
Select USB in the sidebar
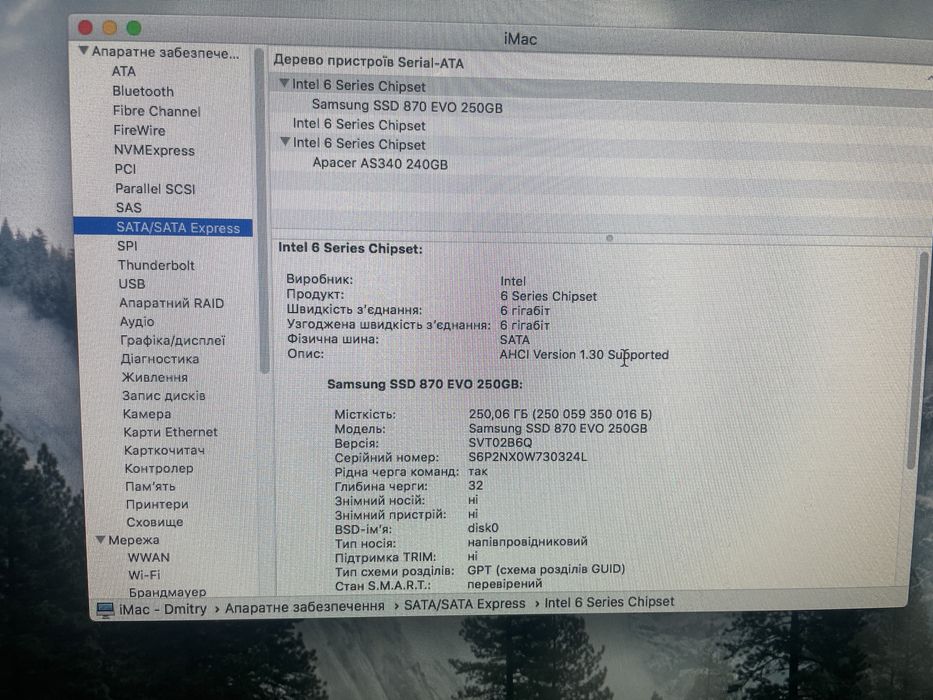[x=132, y=284]
